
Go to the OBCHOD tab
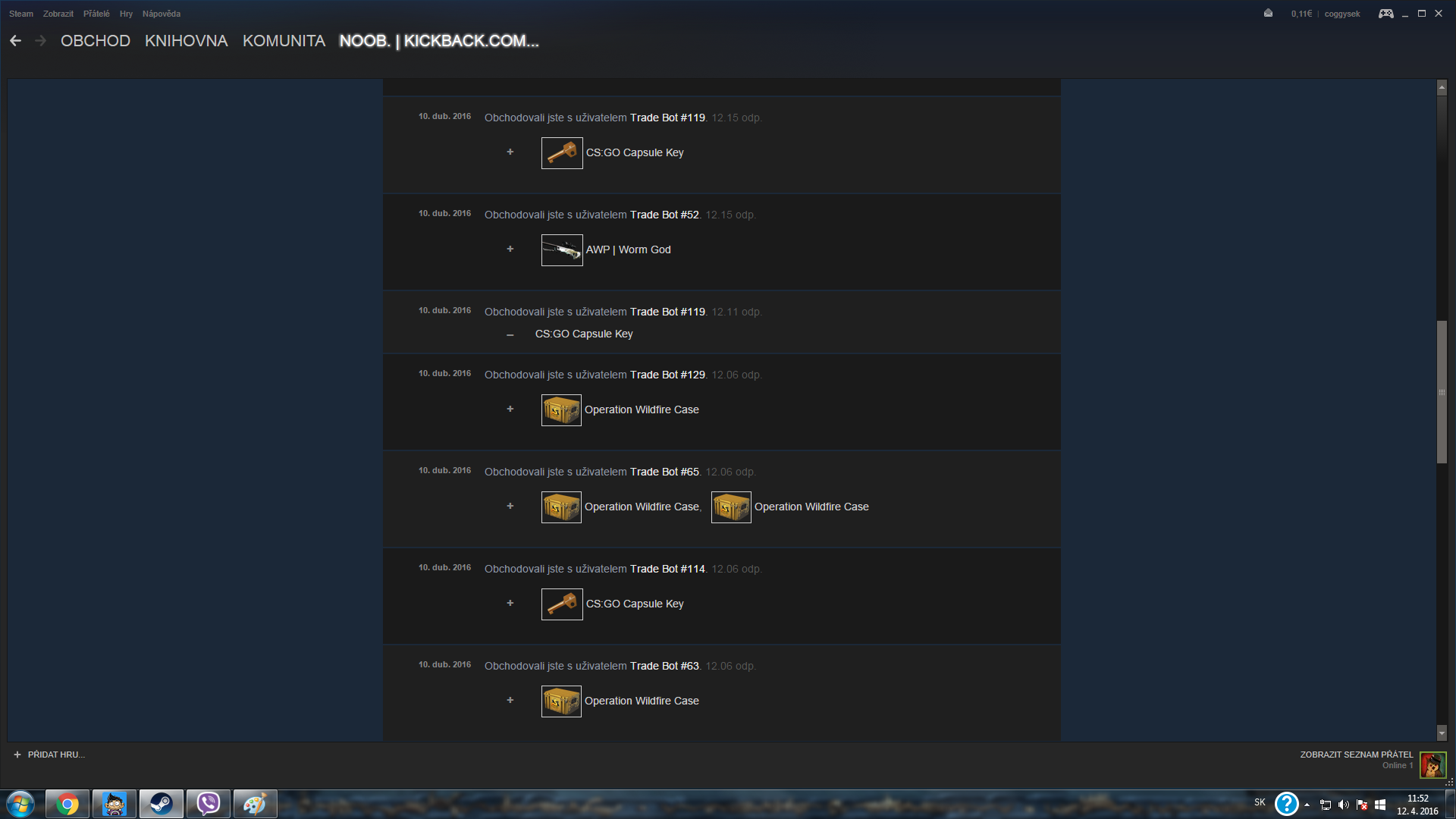[x=96, y=41]
